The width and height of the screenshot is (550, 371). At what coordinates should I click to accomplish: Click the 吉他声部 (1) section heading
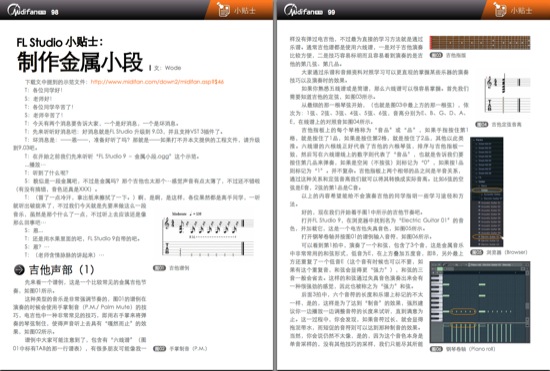click(x=62, y=270)
